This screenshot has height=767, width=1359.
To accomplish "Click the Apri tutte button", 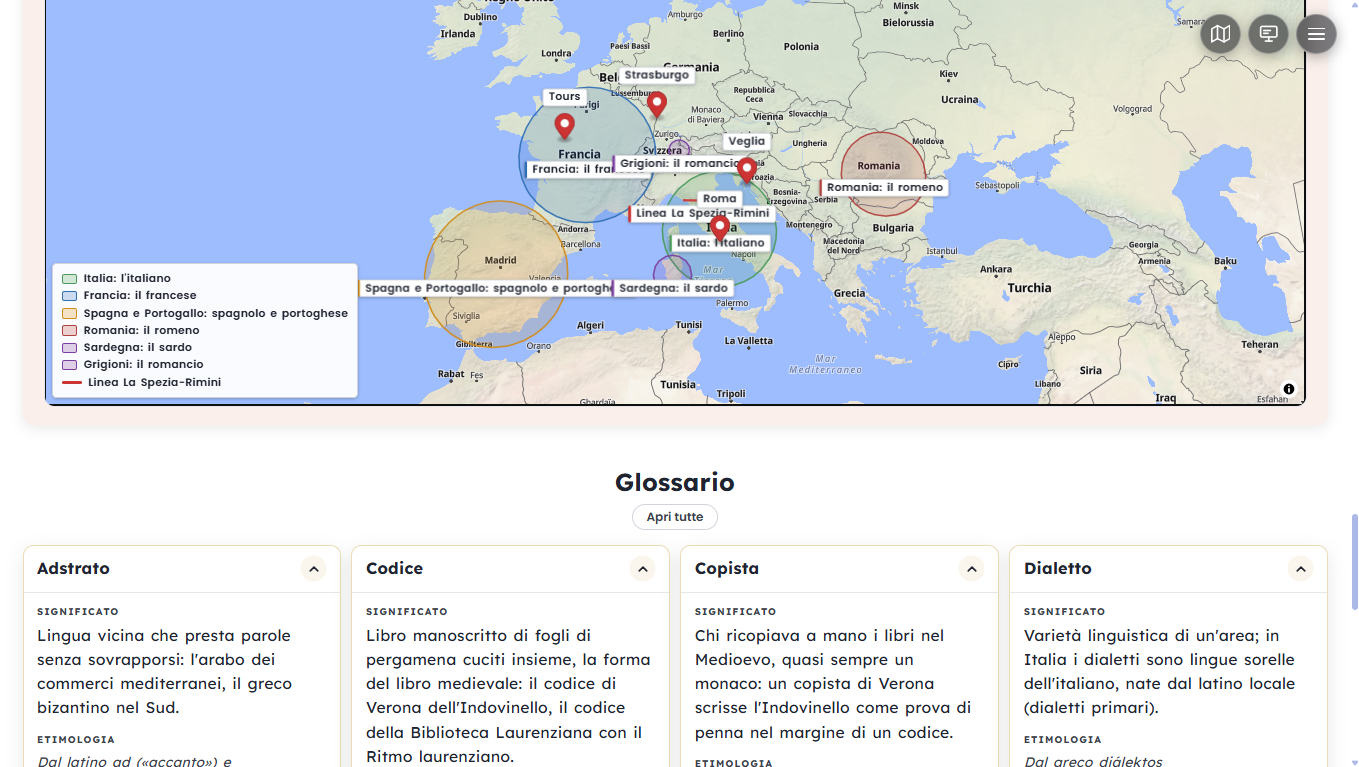I will 675,517.
